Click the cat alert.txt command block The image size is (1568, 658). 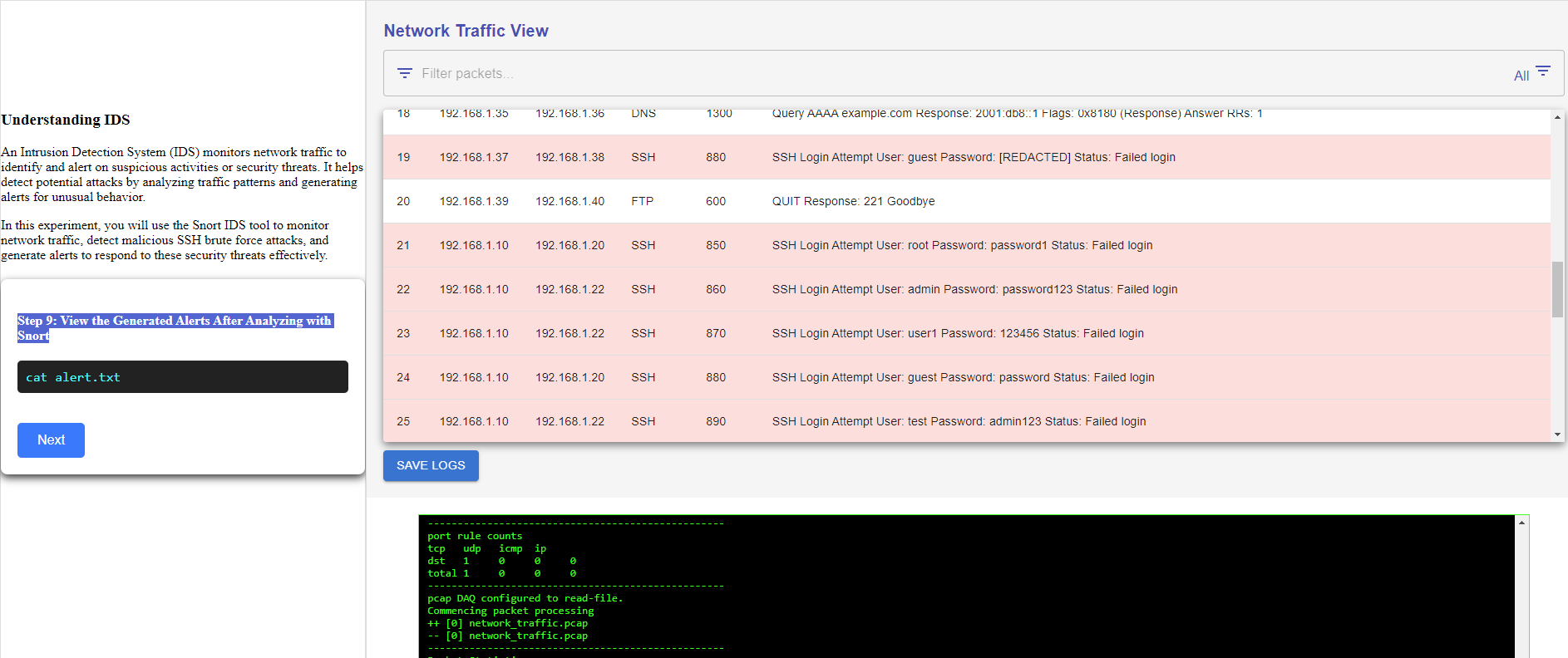(182, 377)
